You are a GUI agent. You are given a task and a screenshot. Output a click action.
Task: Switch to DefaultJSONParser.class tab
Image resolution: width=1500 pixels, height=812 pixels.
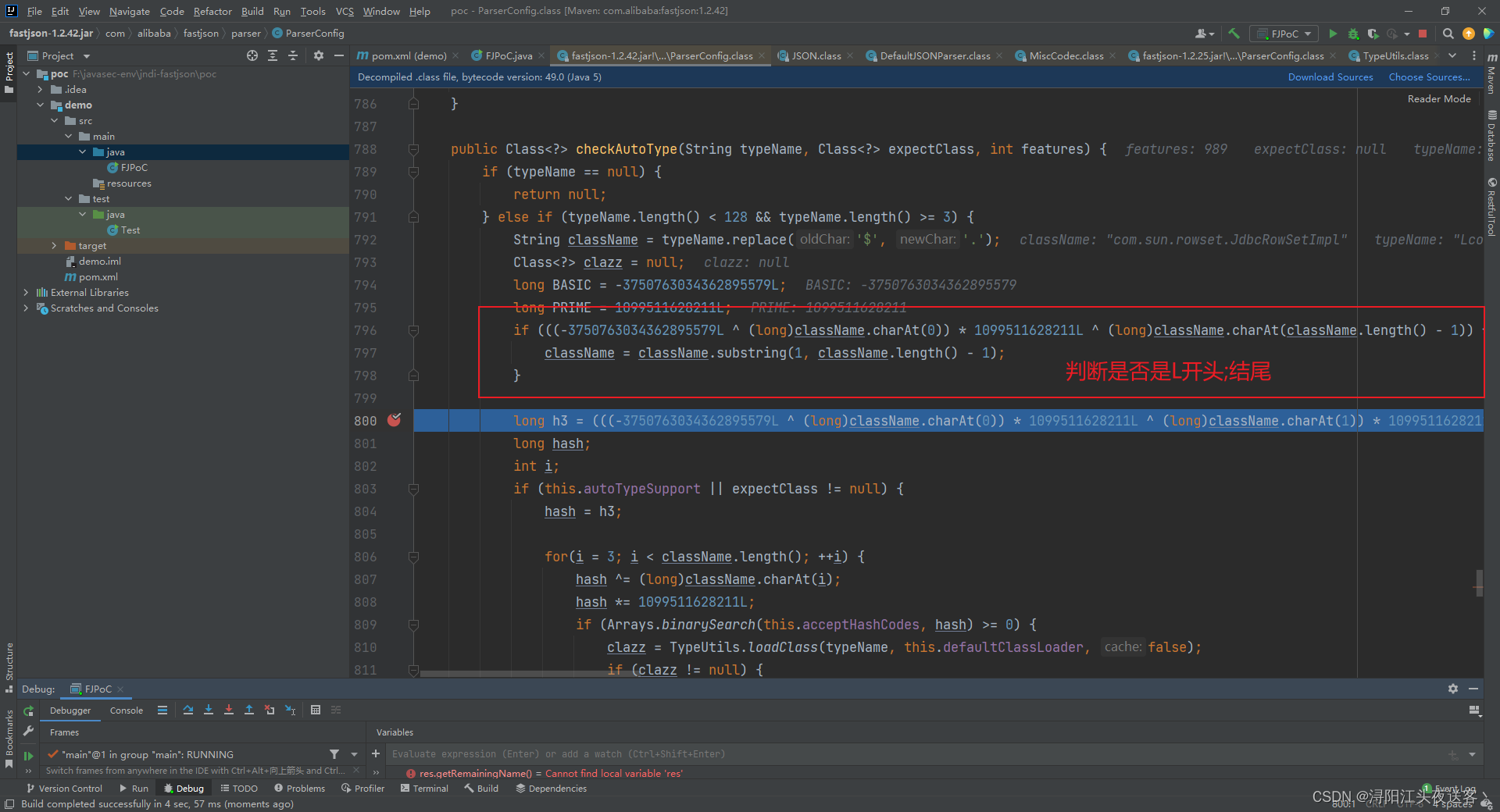point(934,55)
